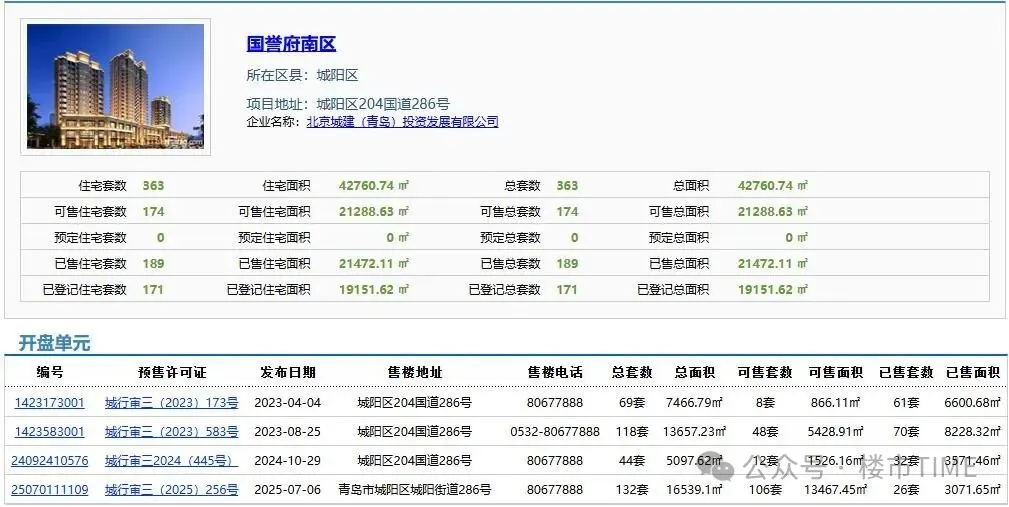1009x507 pixels.
Task: Open unit number 1423173001
Action: 50,403
